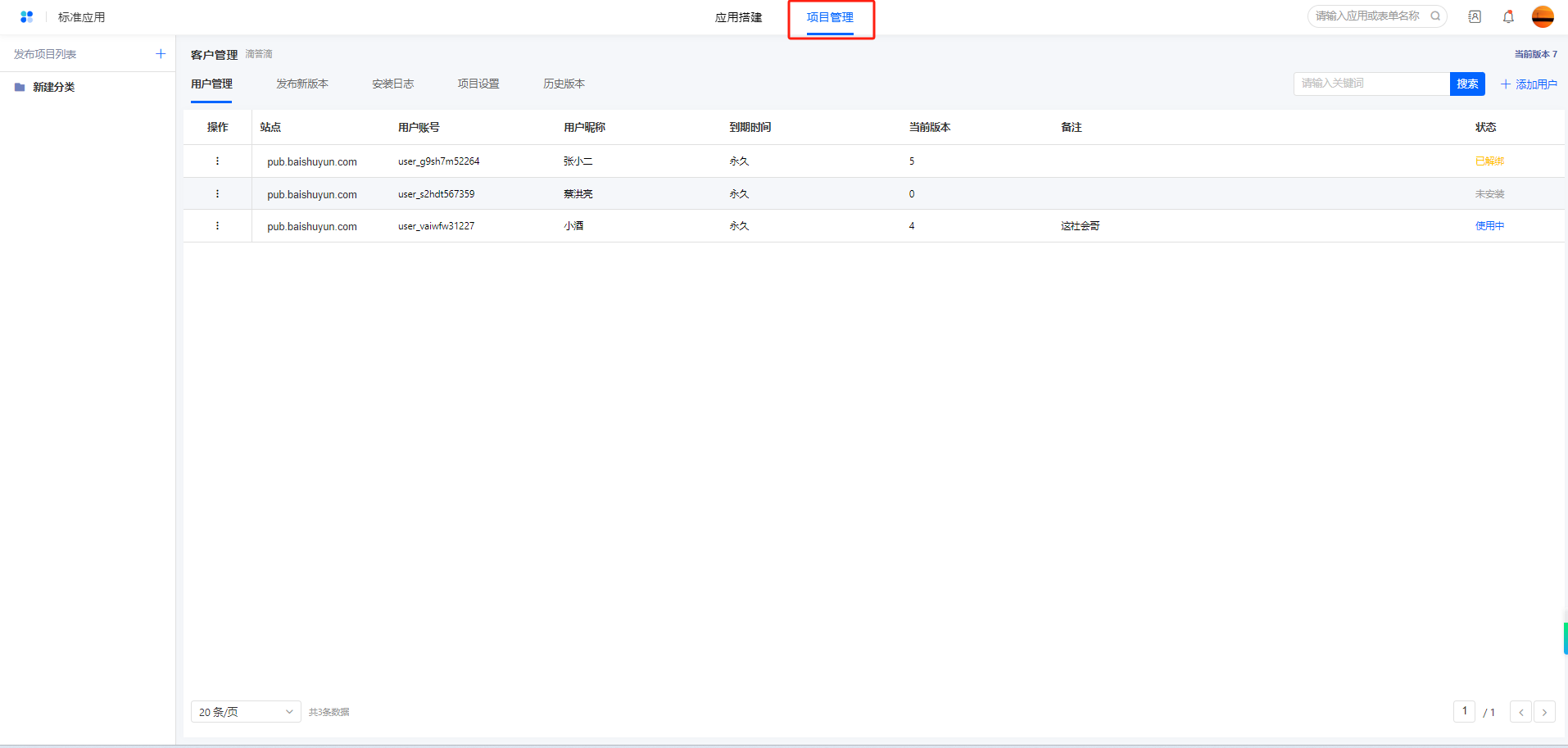Click the search magnifier in top search box
The image size is (1568, 748).
click(x=1435, y=16)
